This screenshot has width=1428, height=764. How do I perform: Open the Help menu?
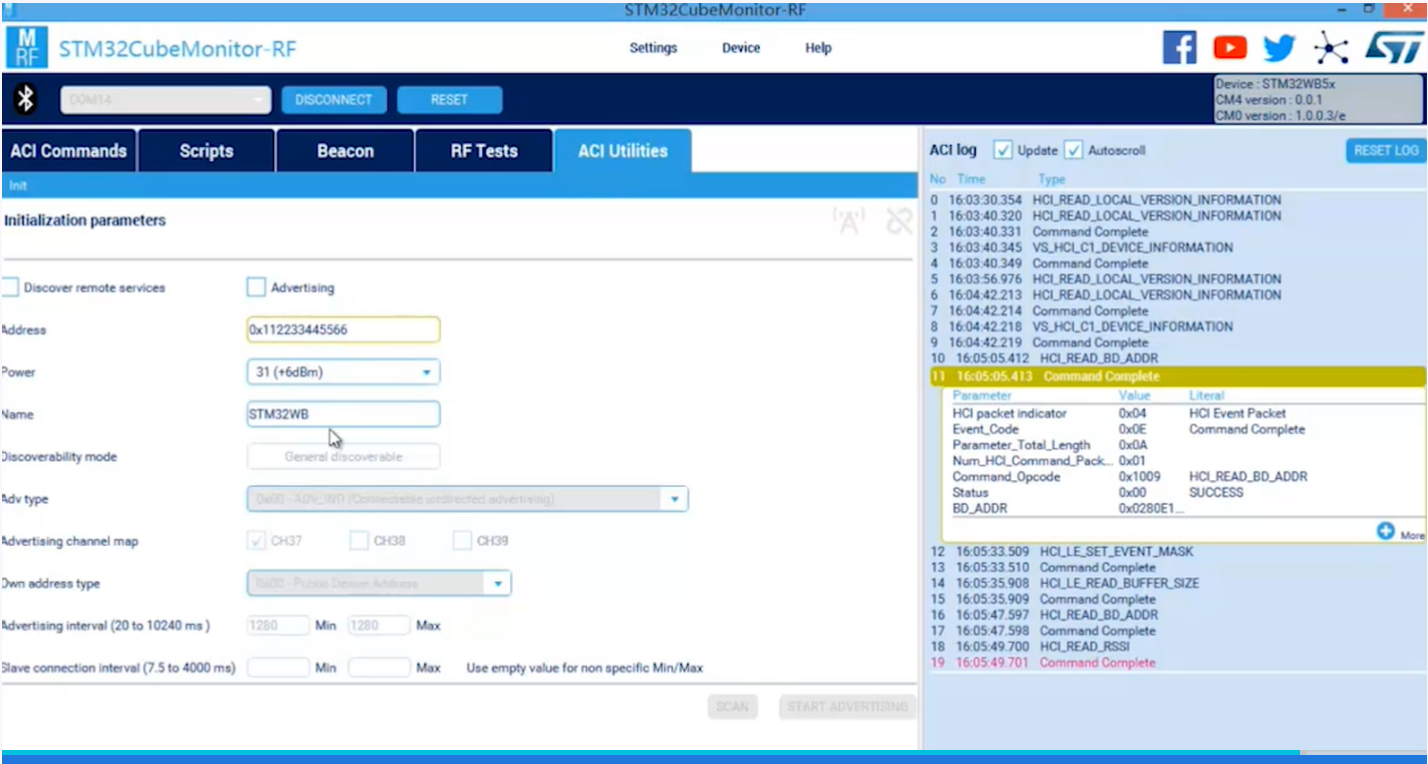pos(818,48)
